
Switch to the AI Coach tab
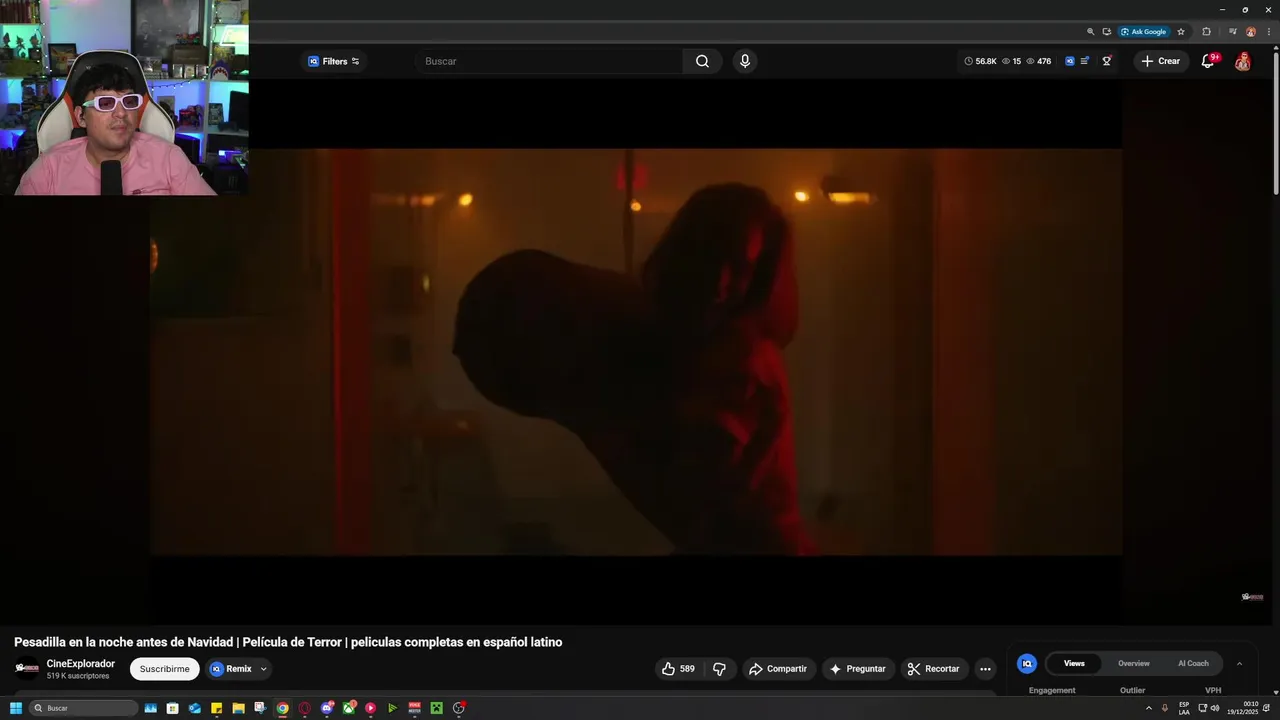1193,663
